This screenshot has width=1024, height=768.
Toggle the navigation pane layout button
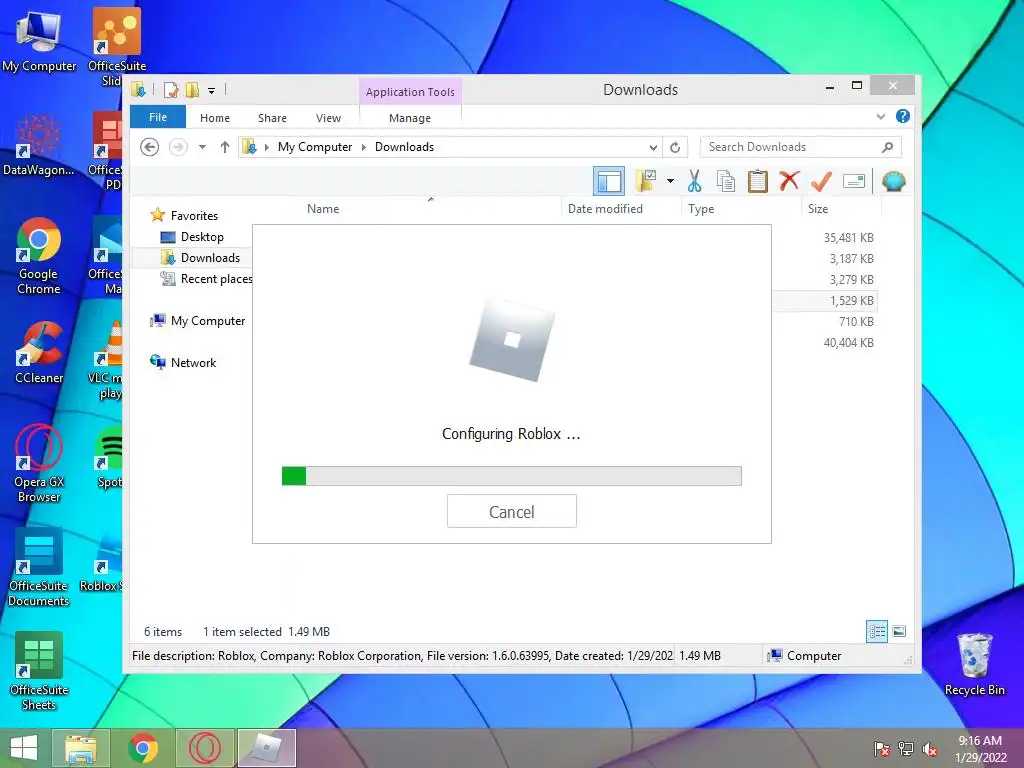point(609,181)
